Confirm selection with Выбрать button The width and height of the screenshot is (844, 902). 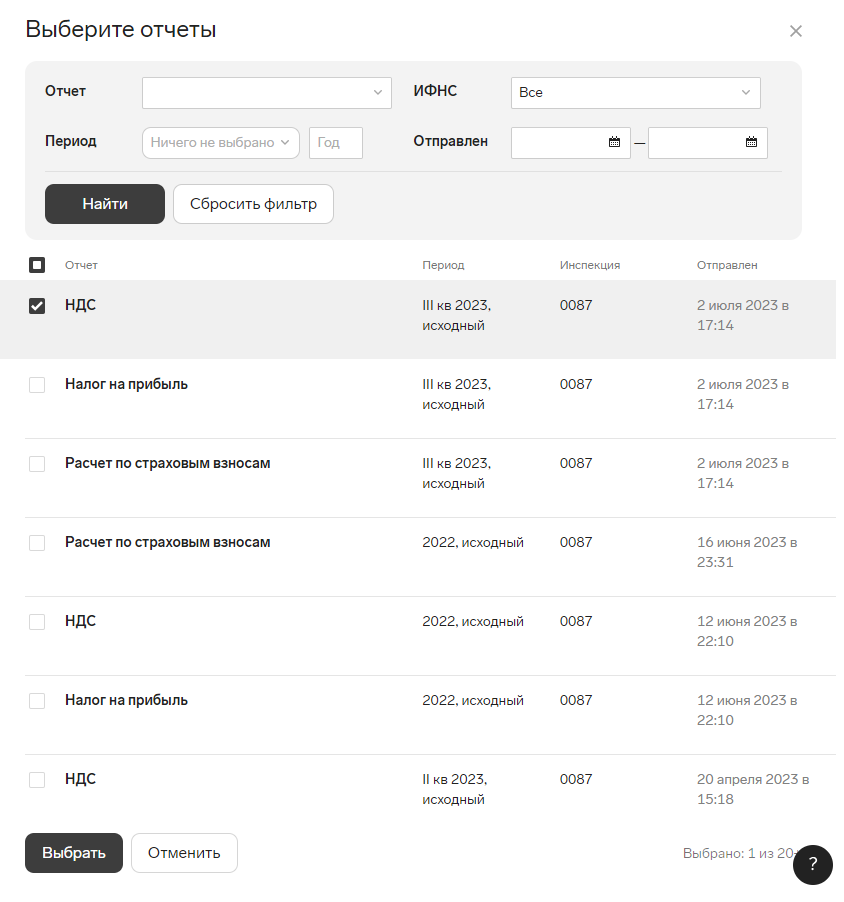tap(74, 853)
